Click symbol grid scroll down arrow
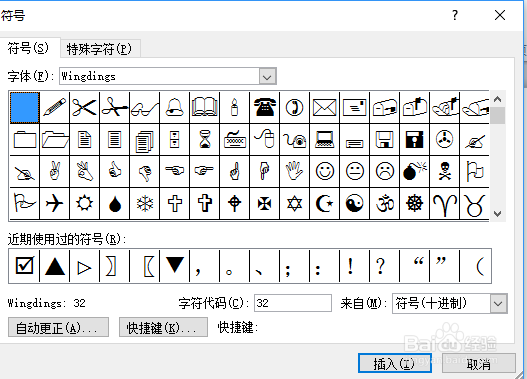Viewport: 527px width, 379px height. tap(498, 213)
